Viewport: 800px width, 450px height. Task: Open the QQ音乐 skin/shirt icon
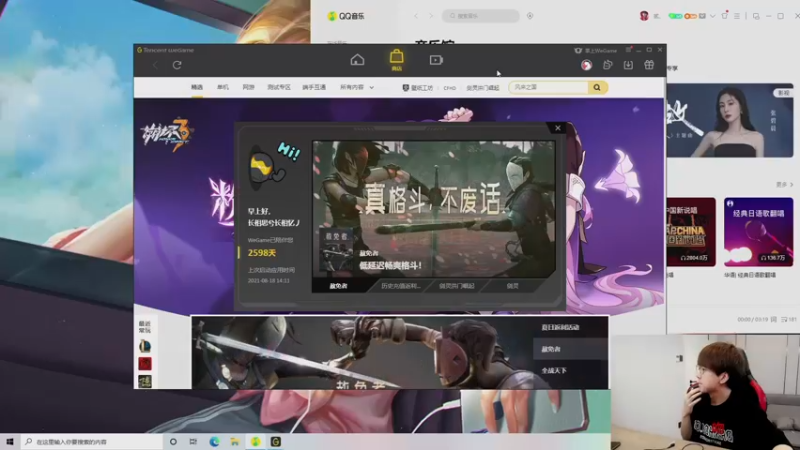click(724, 16)
